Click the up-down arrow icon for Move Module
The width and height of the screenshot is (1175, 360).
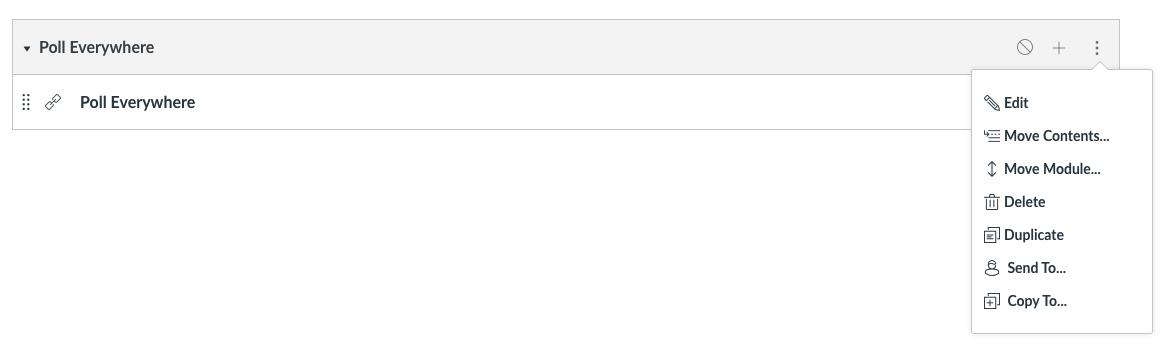click(991, 169)
